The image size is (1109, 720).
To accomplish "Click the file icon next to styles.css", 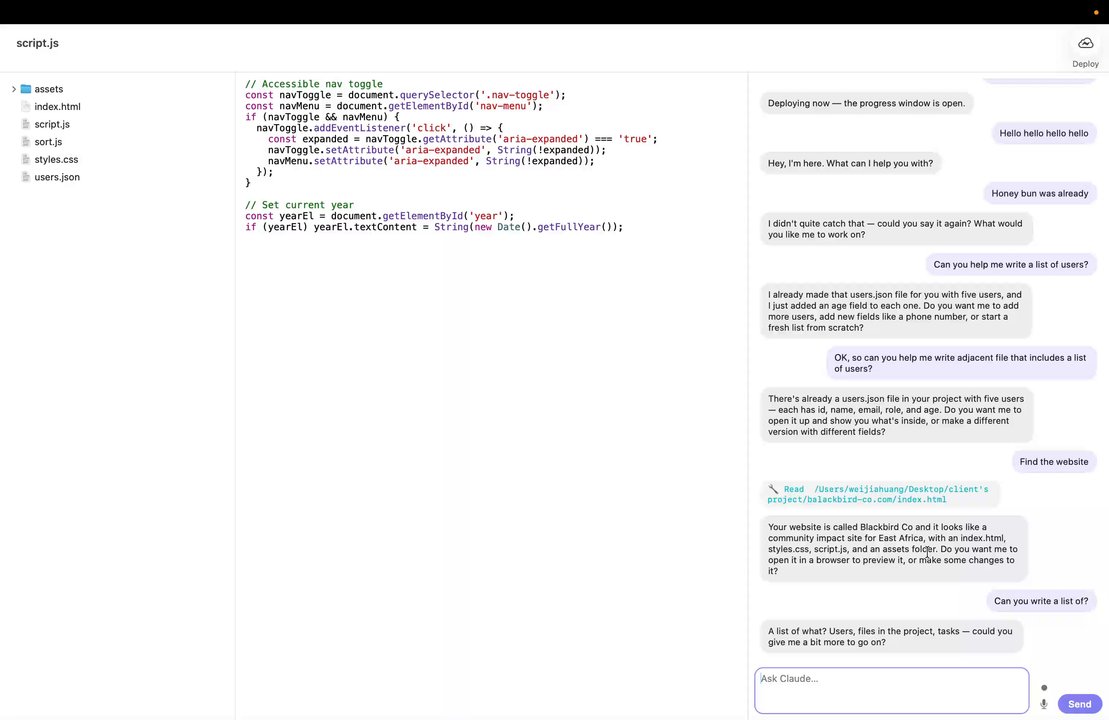I will pyautogui.click(x=26, y=160).
